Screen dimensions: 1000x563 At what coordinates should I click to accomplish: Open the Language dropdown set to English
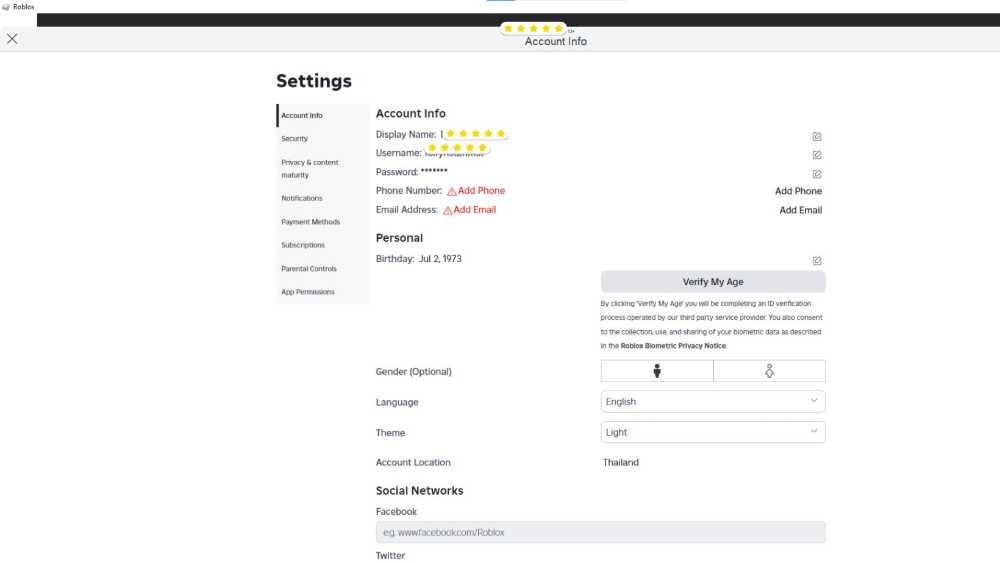pyautogui.click(x=713, y=402)
